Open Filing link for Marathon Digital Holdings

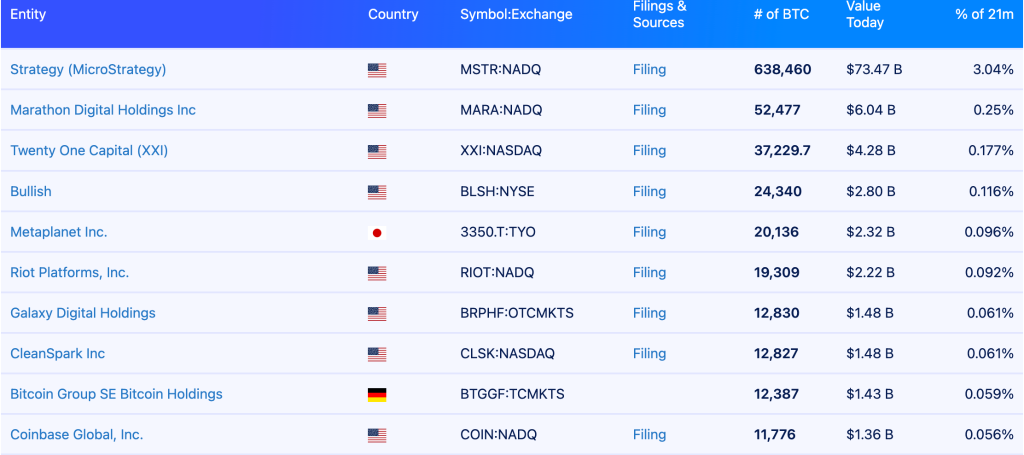(649, 110)
